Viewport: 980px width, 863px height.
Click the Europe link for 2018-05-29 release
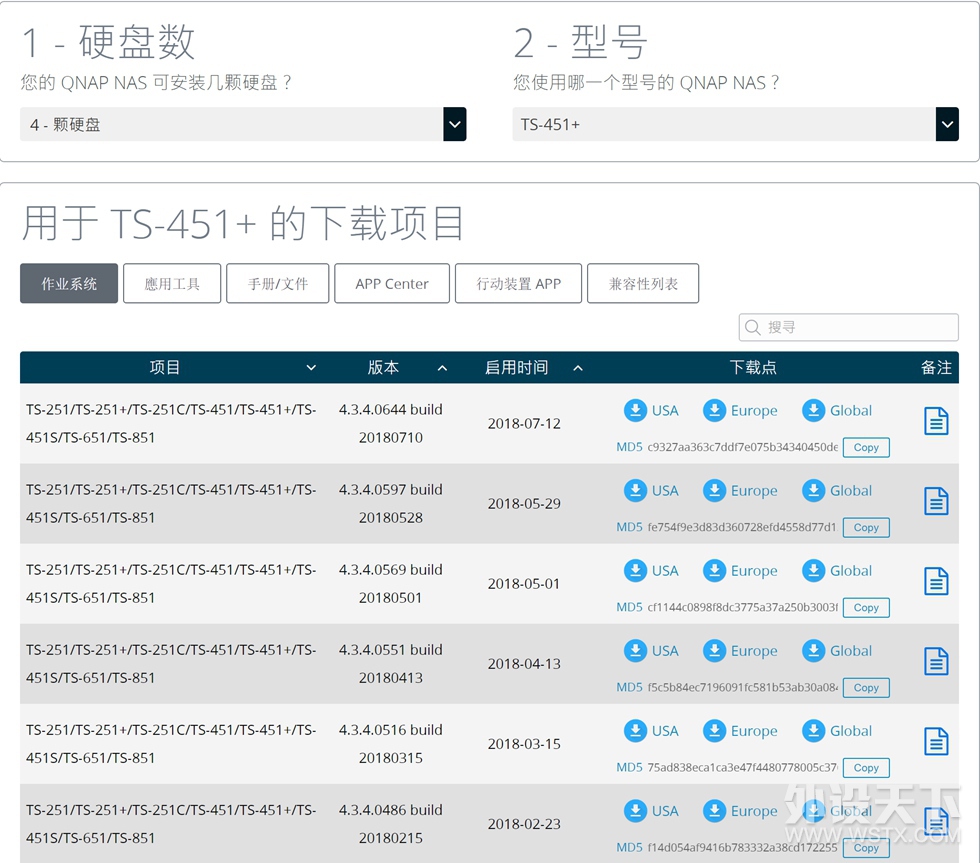(x=754, y=491)
